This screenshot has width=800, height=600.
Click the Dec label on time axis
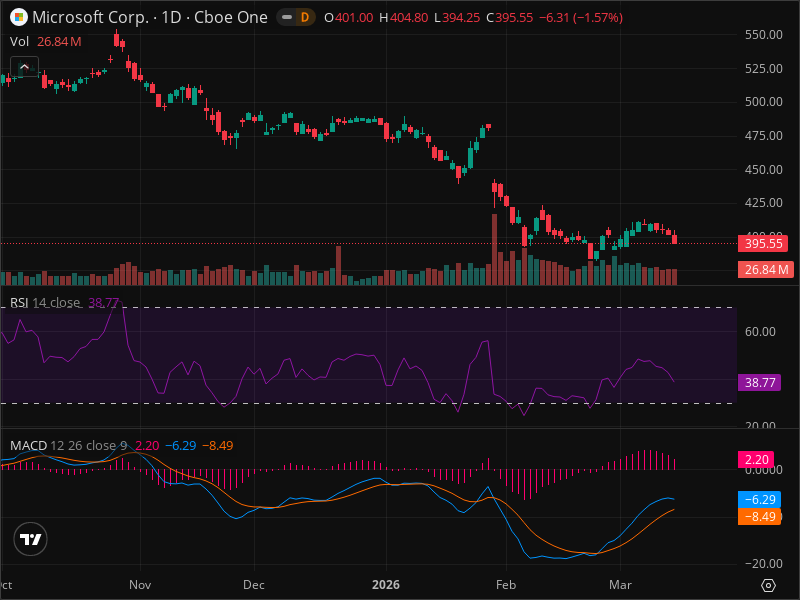click(x=254, y=585)
